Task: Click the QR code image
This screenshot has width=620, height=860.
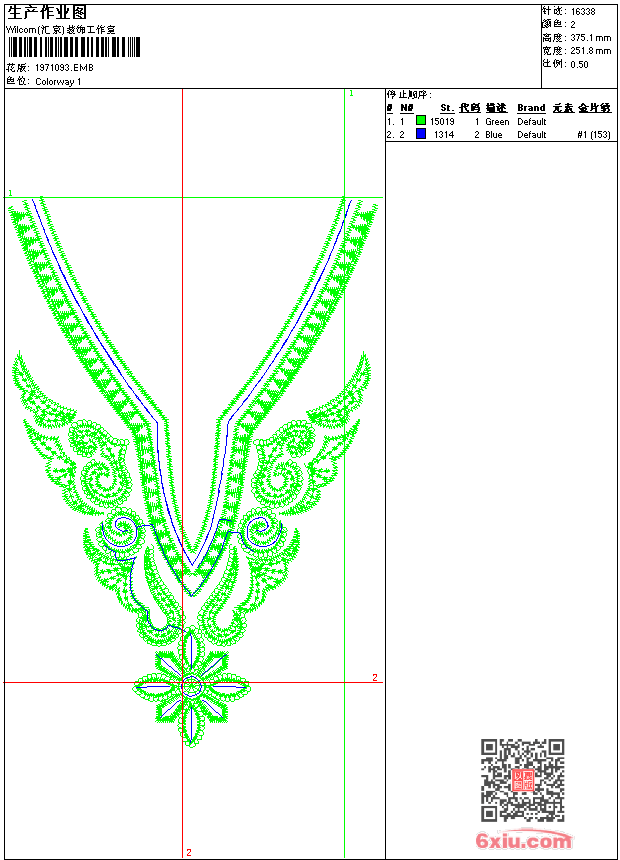Action: (x=523, y=780)
